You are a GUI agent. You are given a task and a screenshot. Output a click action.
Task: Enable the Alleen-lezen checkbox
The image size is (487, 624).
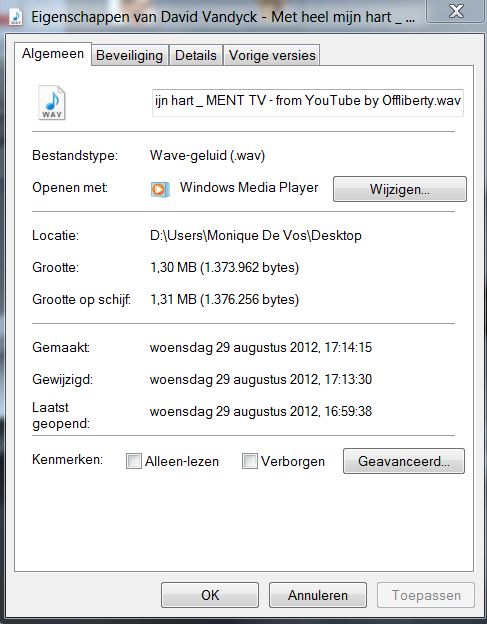point(134,461)
